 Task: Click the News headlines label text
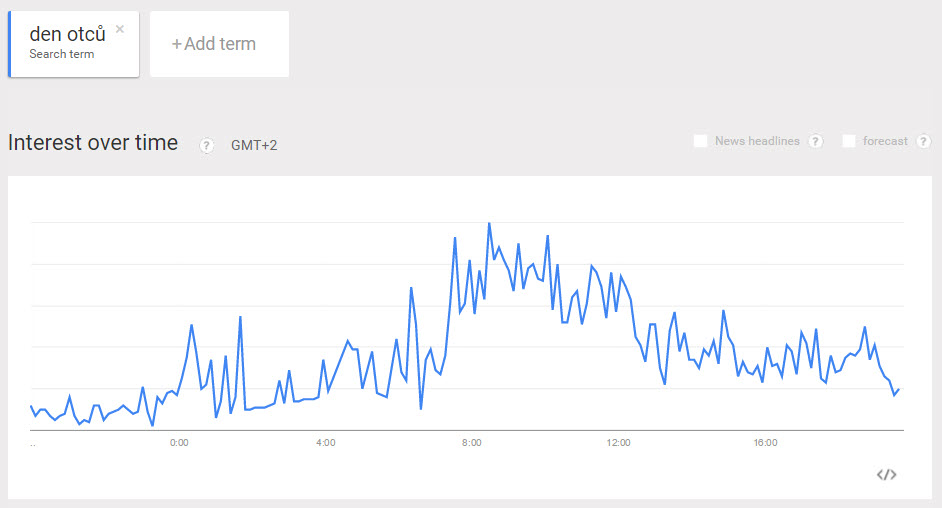coord(757,141)
